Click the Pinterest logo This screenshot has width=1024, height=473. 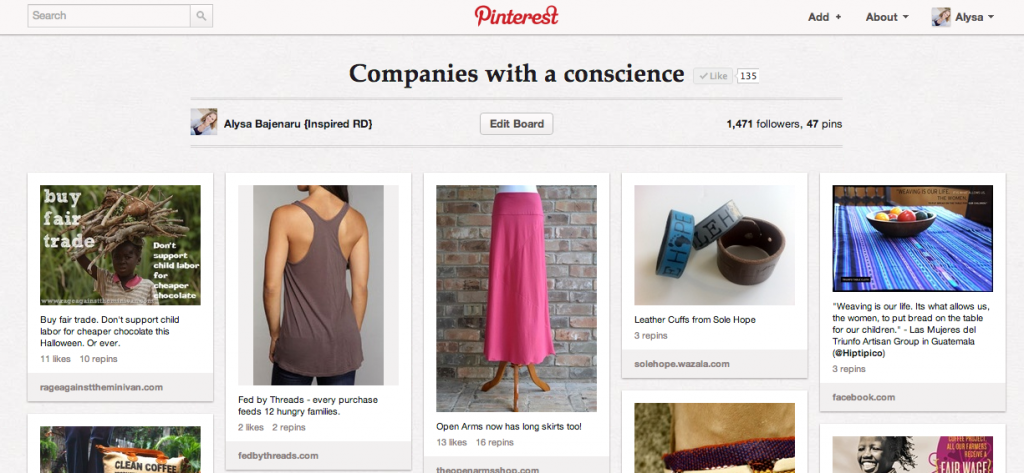(517, 15)
